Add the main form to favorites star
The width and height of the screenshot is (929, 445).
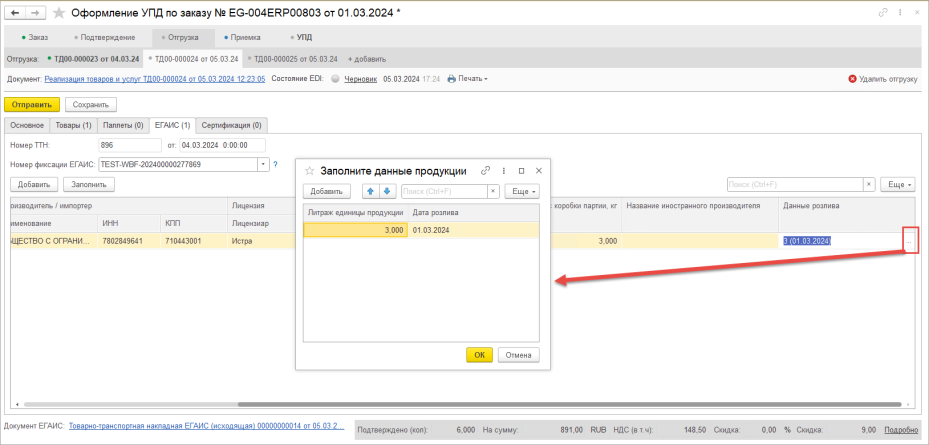pos(59,13)
